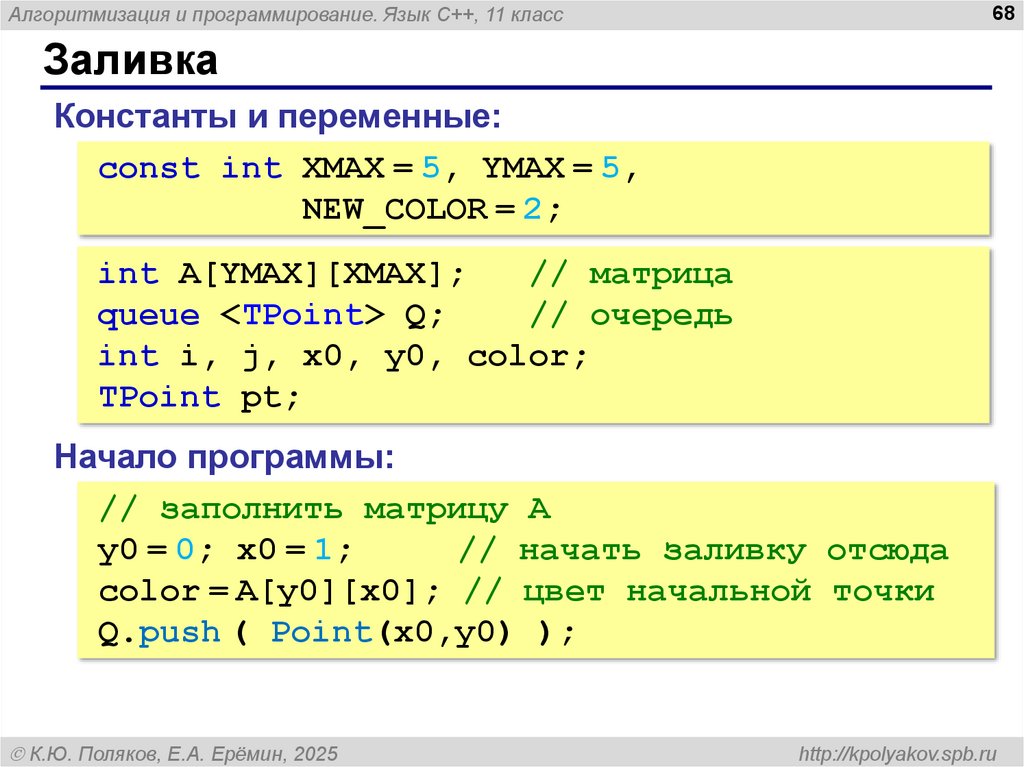Screen dimensions: 1024x767
Task: Click the "Константы и переменные:" heading
Action: (x=277, y=117)
